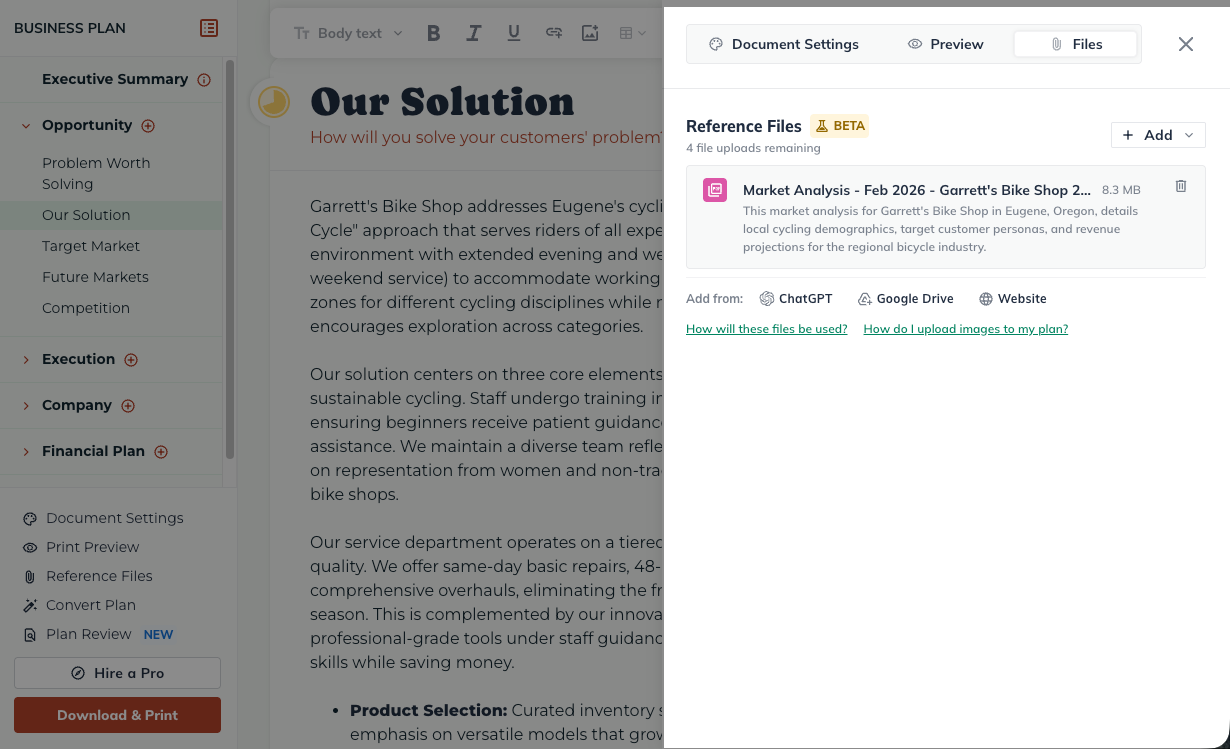Image resolution: width=1230 pixels, height=749 pixels.
Task: Add a file from Google Drive
Action: [905, 299]
